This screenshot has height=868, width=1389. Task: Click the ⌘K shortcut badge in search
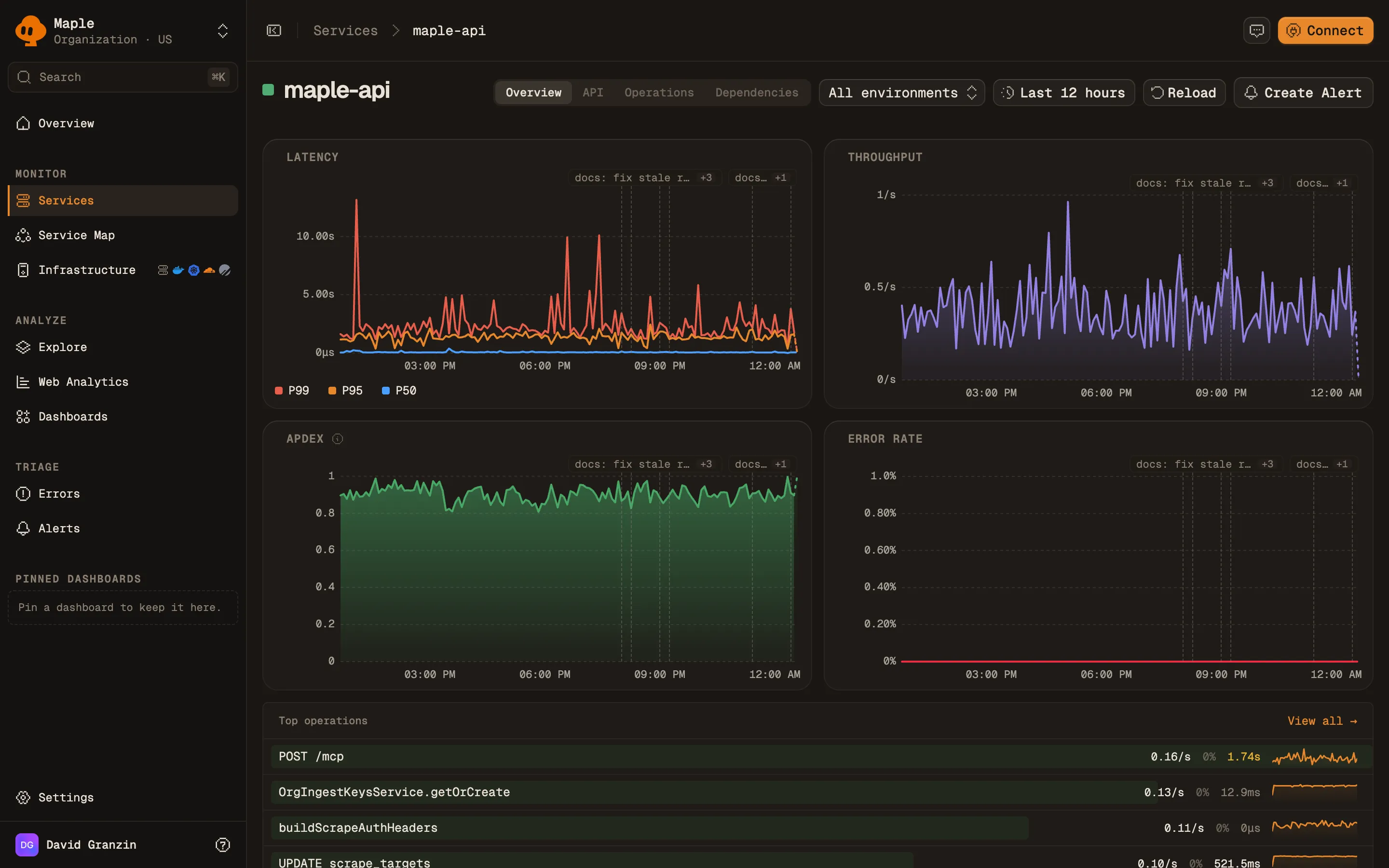(x=218, y=77)
